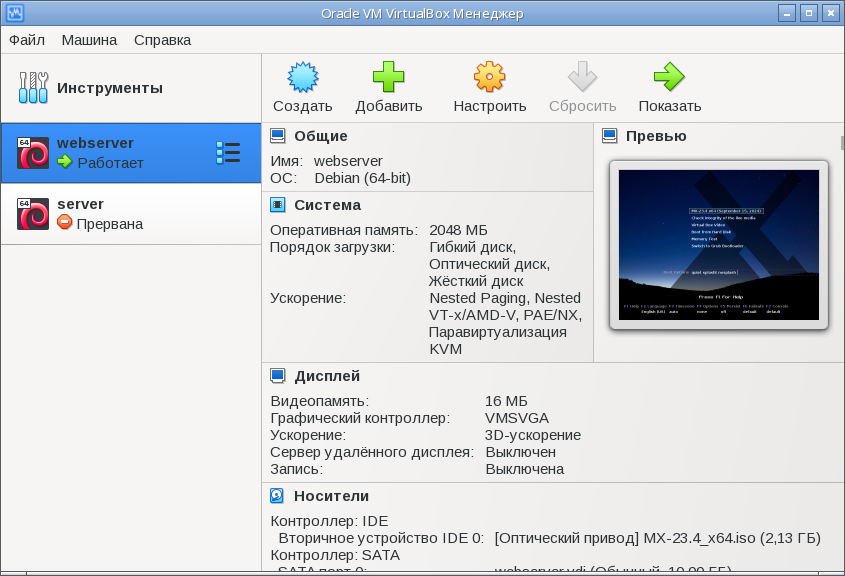Click the Оперативная память label
This screenshot has height=576, width=845.
344,230
